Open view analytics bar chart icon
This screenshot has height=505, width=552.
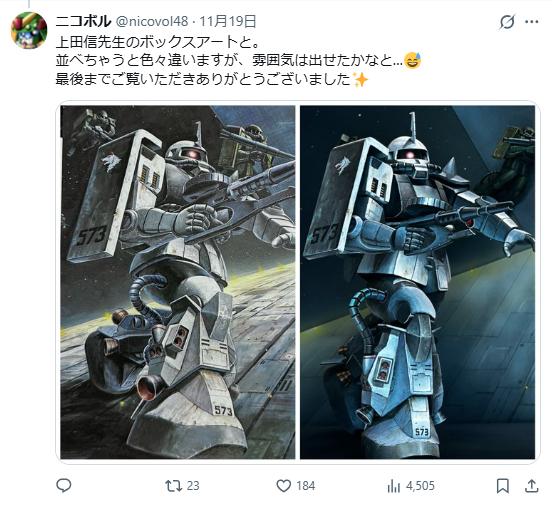393,486
